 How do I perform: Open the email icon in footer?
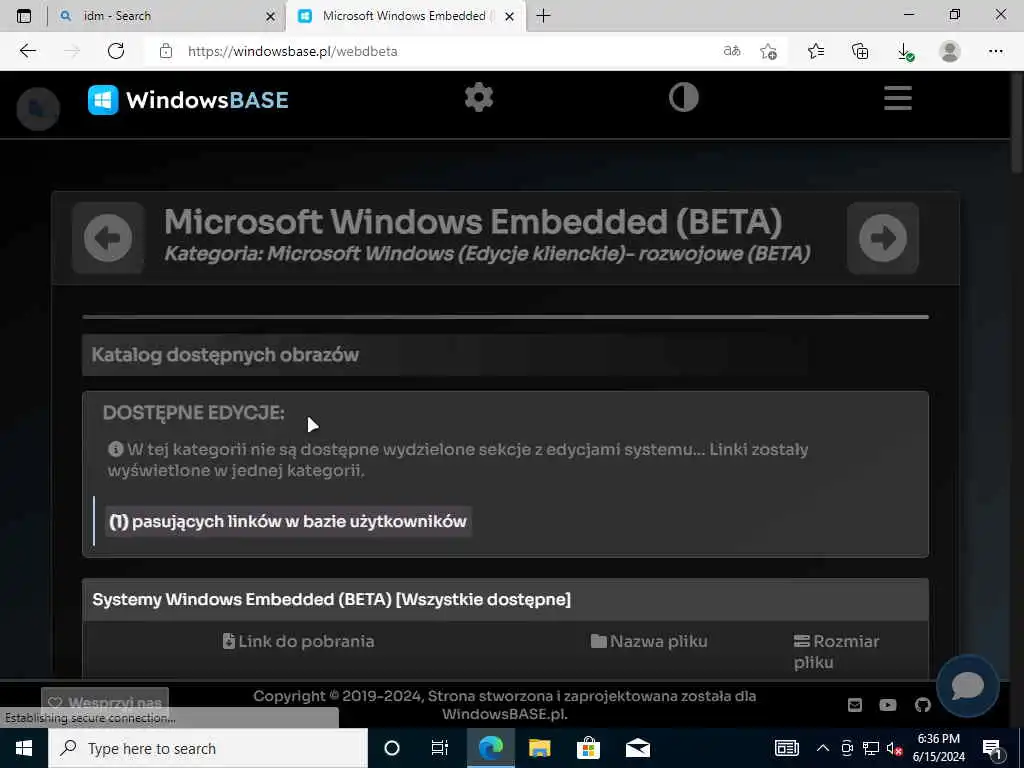(x=855, y=705)
